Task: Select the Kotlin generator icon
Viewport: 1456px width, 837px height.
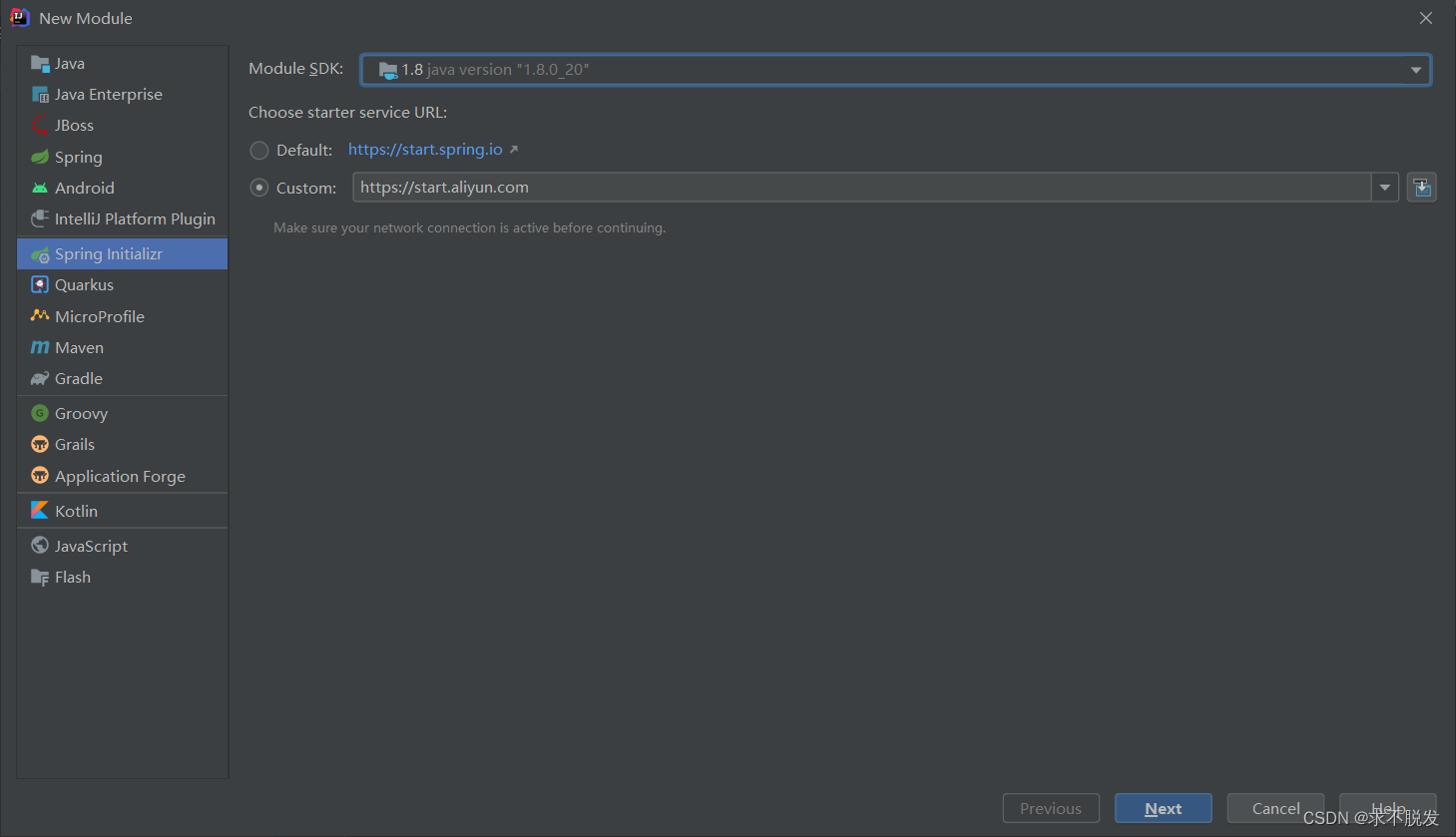Action: click(x=40, y=510)
